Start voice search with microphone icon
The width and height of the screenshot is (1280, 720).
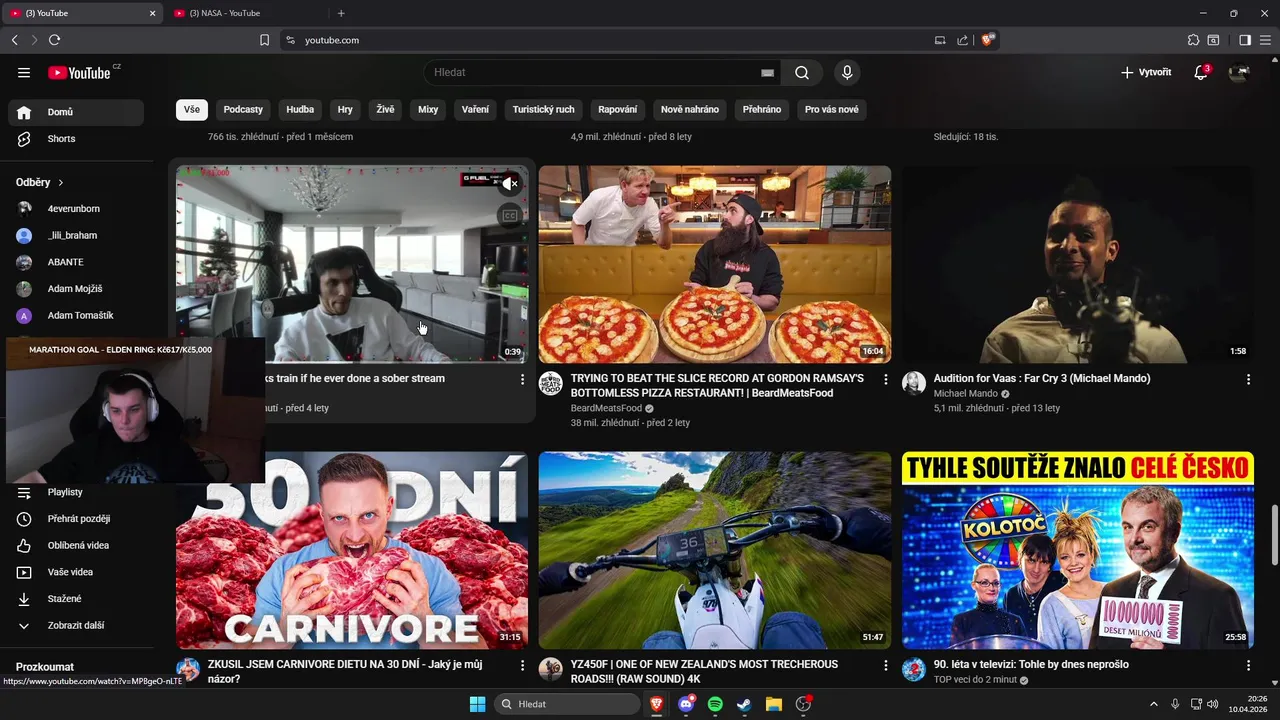(847, 72)
